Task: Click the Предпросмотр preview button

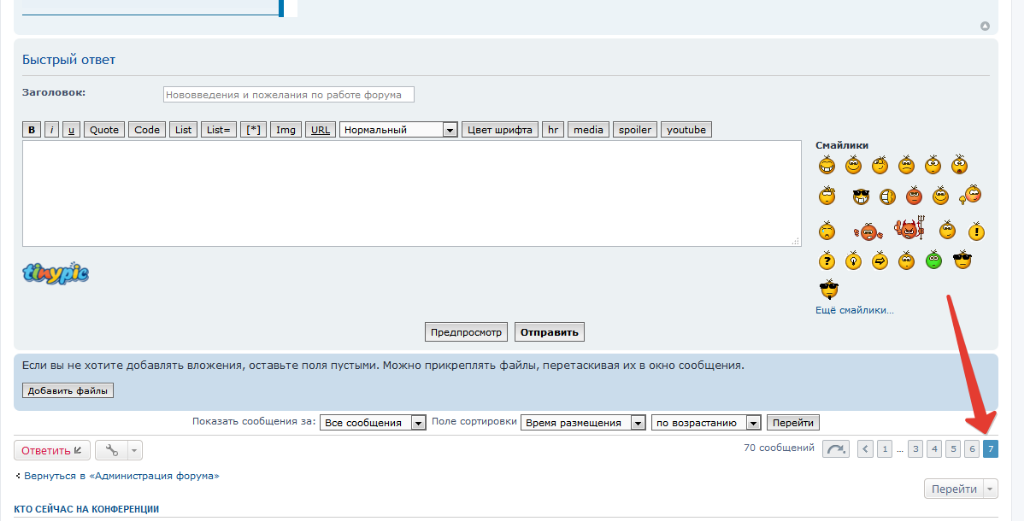Action: point(466,332)
